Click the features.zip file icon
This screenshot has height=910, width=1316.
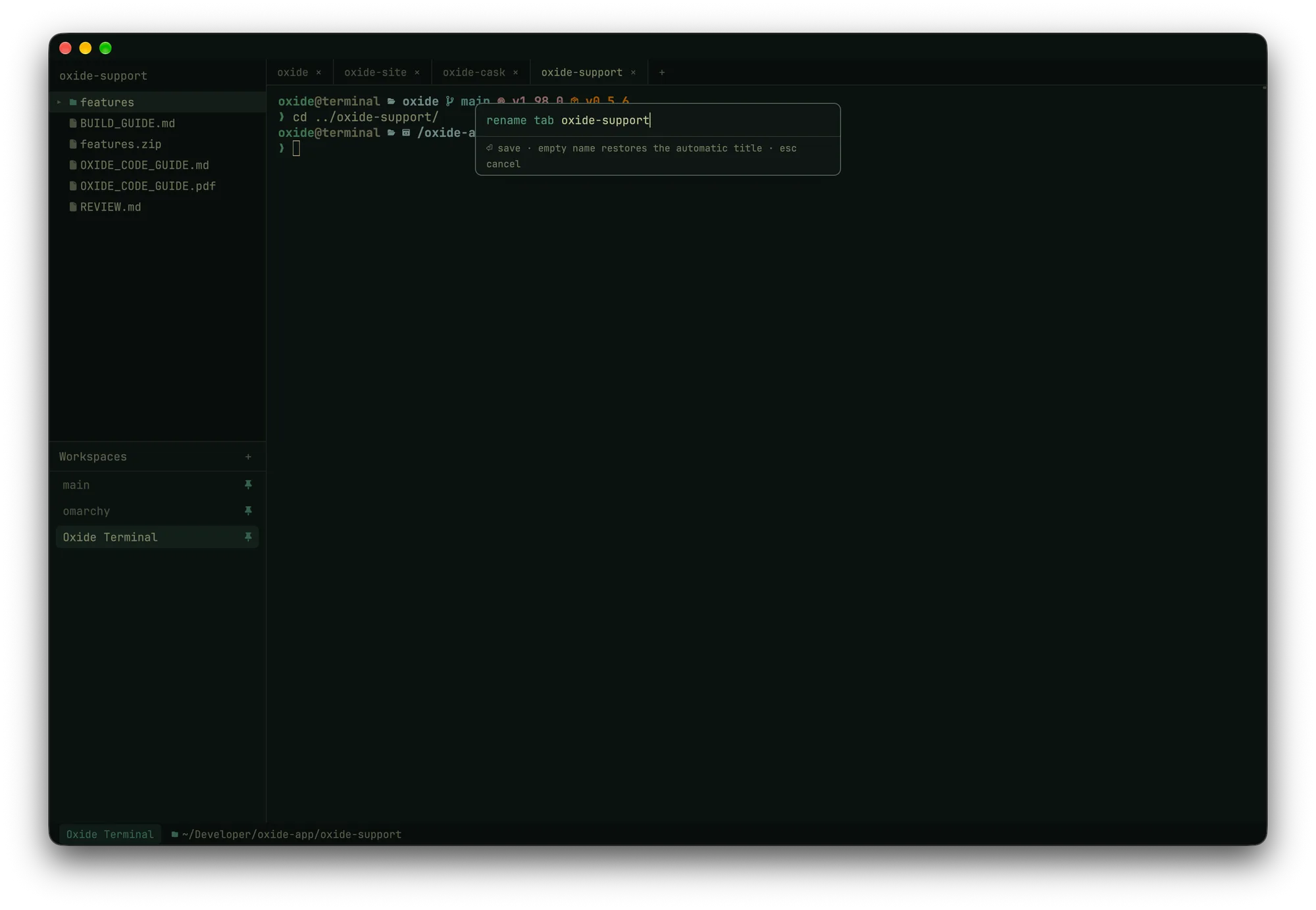(73, 144)
